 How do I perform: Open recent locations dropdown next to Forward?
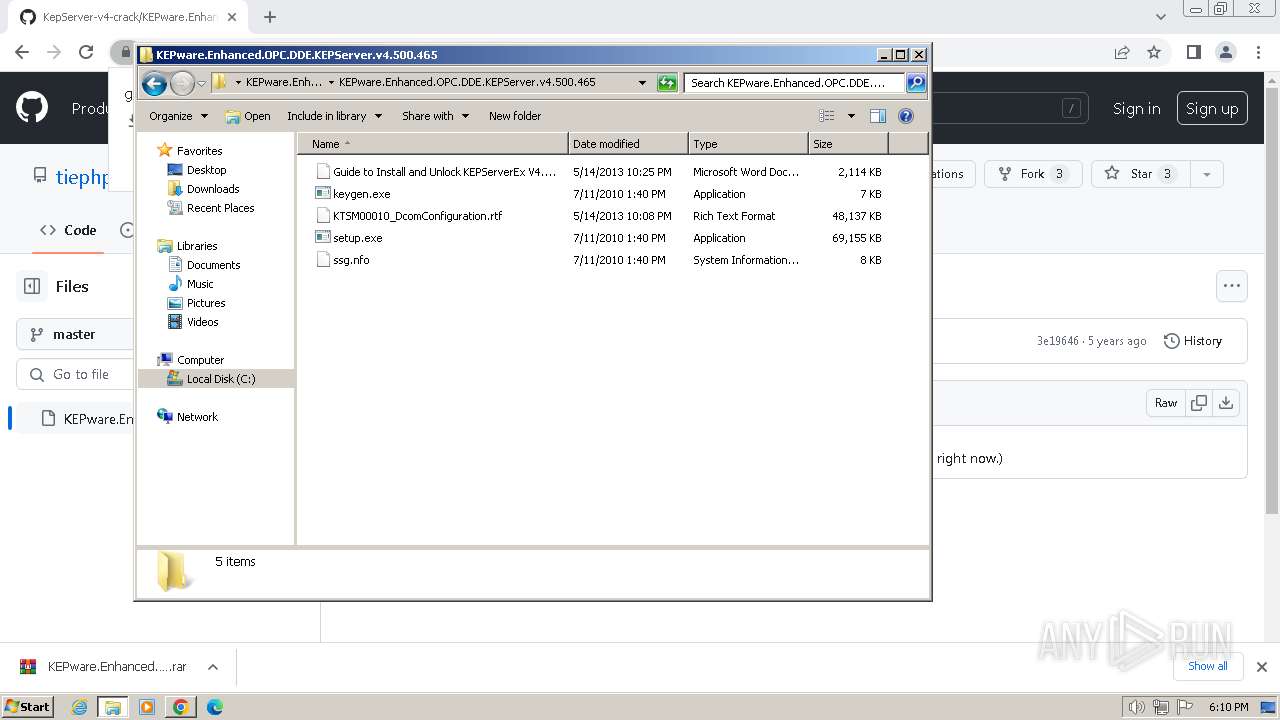201,84
